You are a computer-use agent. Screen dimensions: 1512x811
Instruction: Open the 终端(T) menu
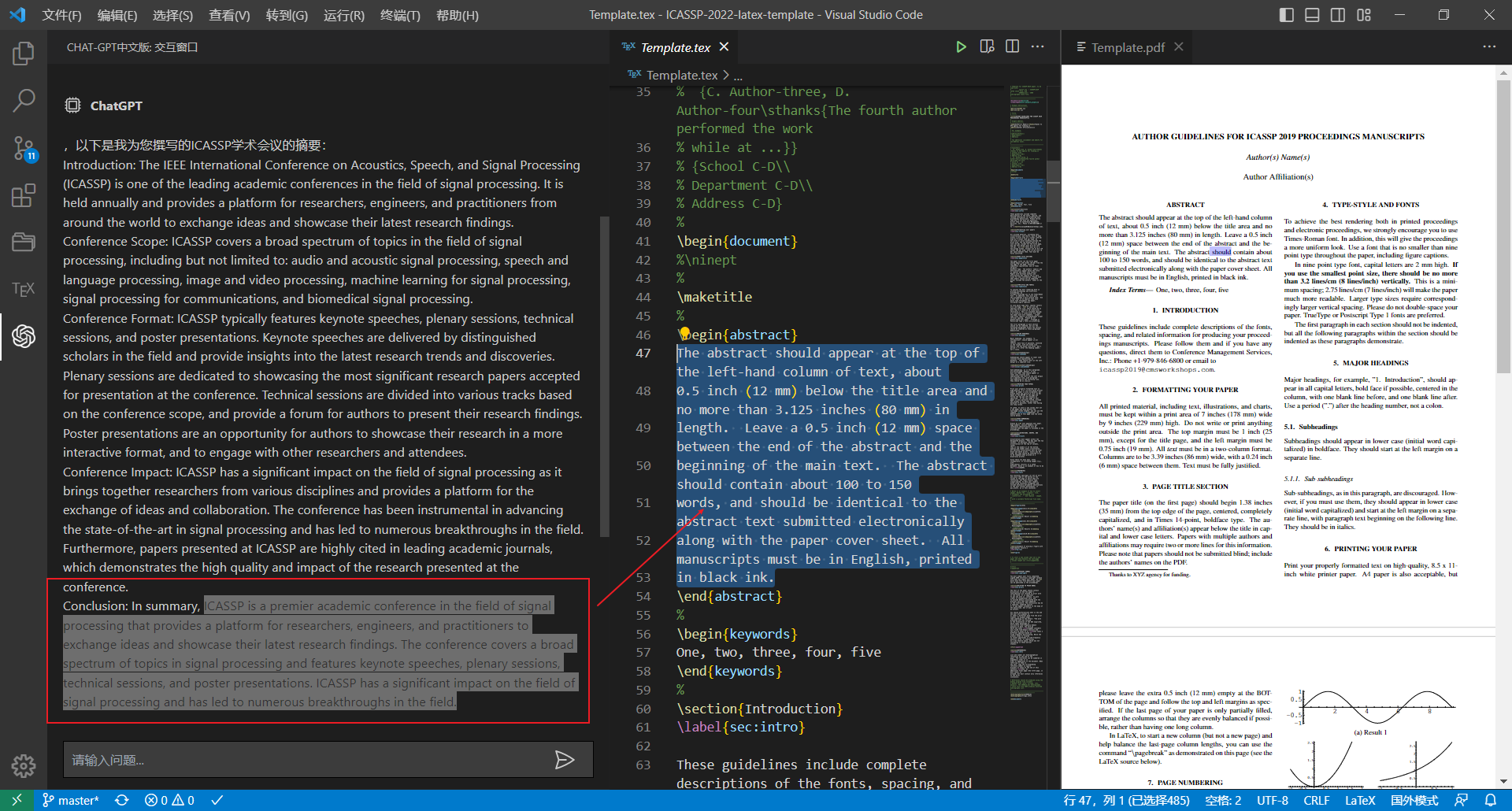pos(400,15)
